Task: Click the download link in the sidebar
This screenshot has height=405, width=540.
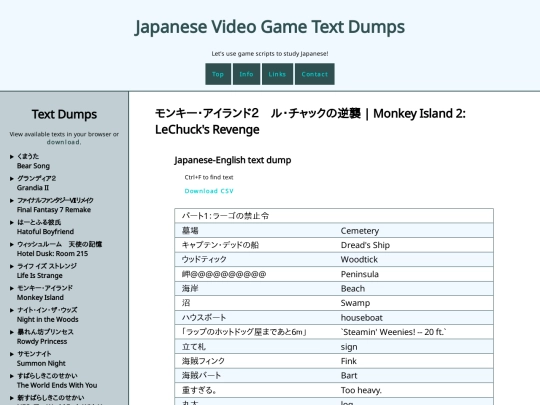Action: point(64,142)
